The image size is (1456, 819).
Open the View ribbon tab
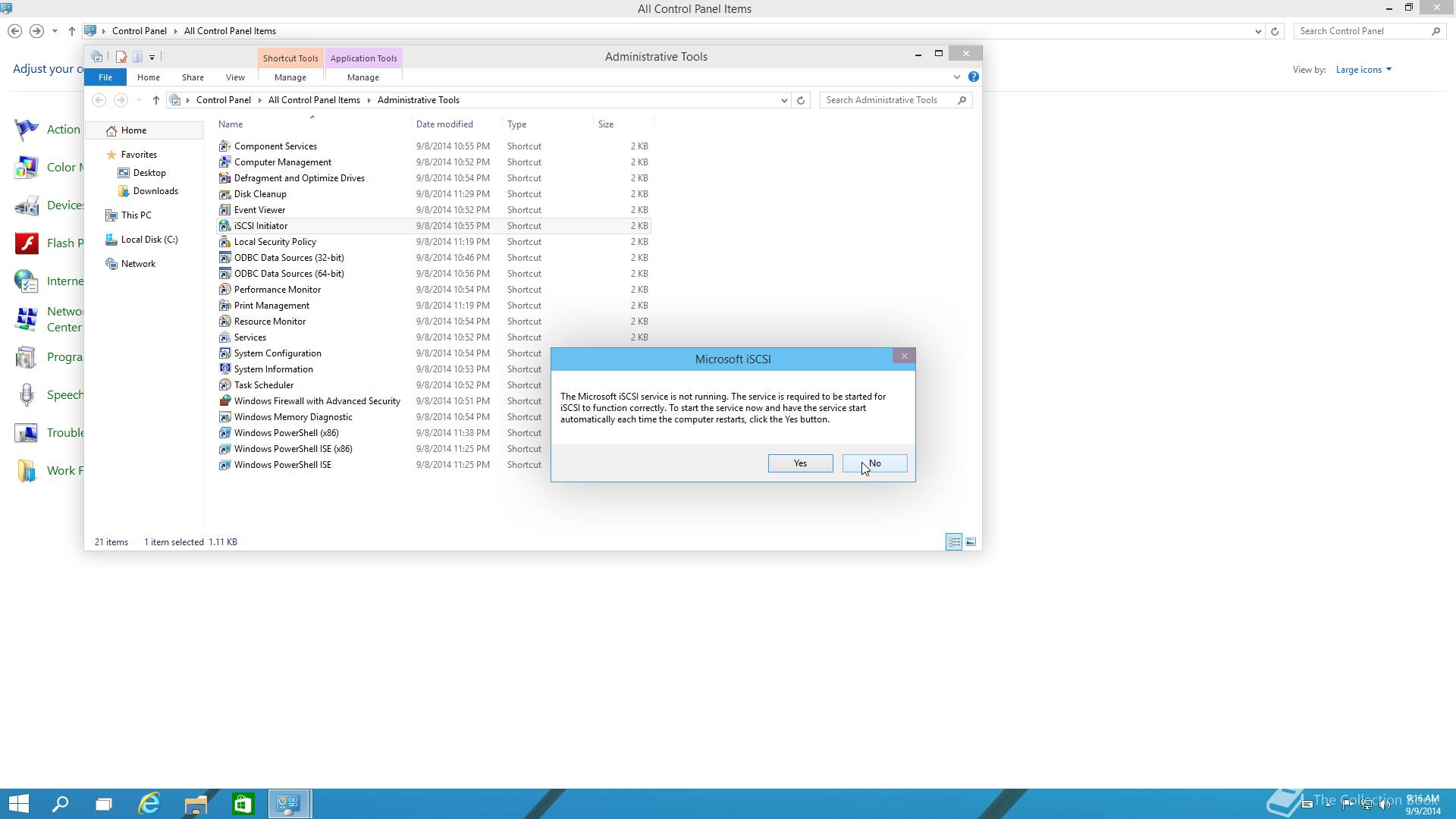[235, 77]
